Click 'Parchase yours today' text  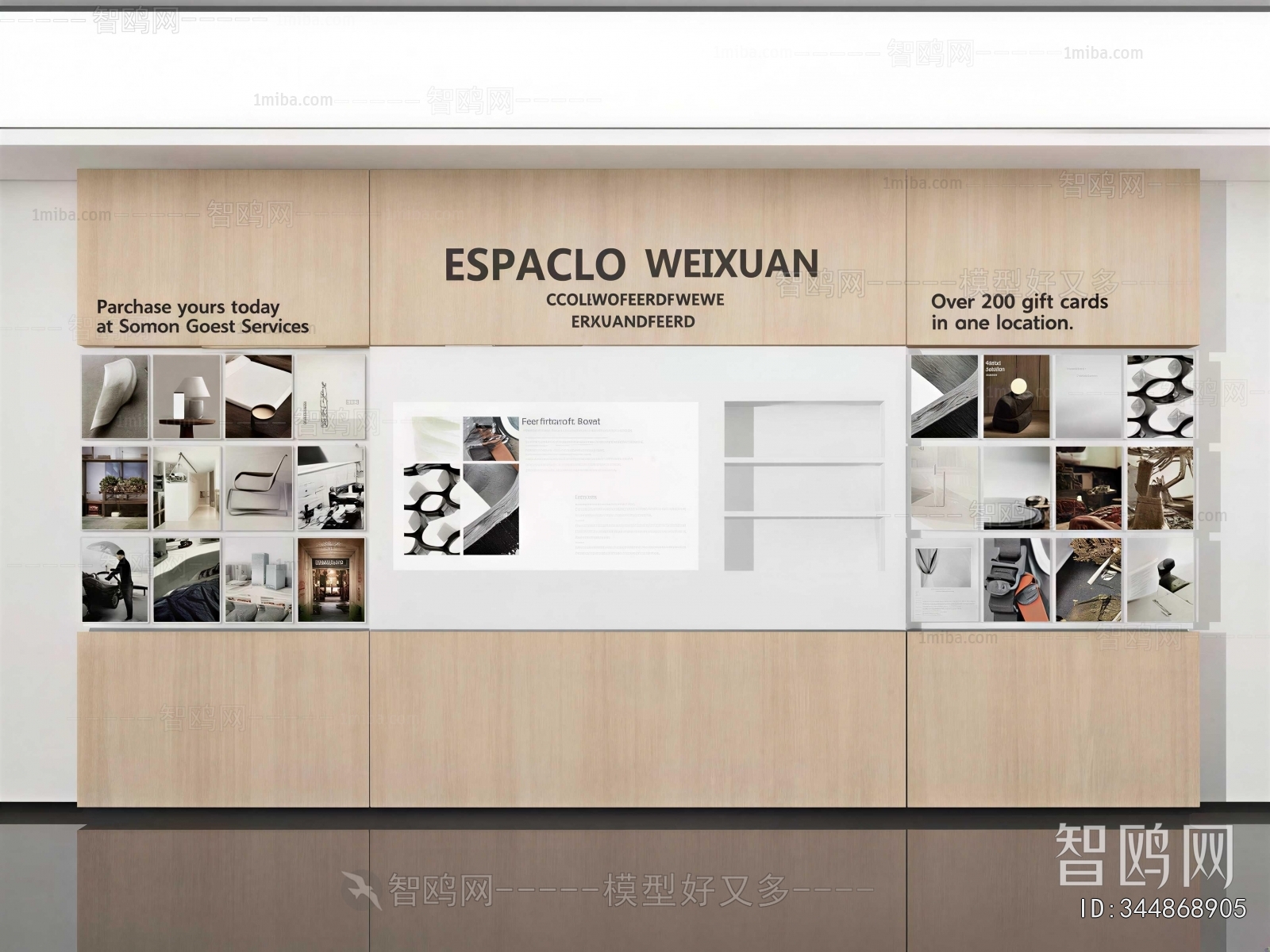pos(188,307)
